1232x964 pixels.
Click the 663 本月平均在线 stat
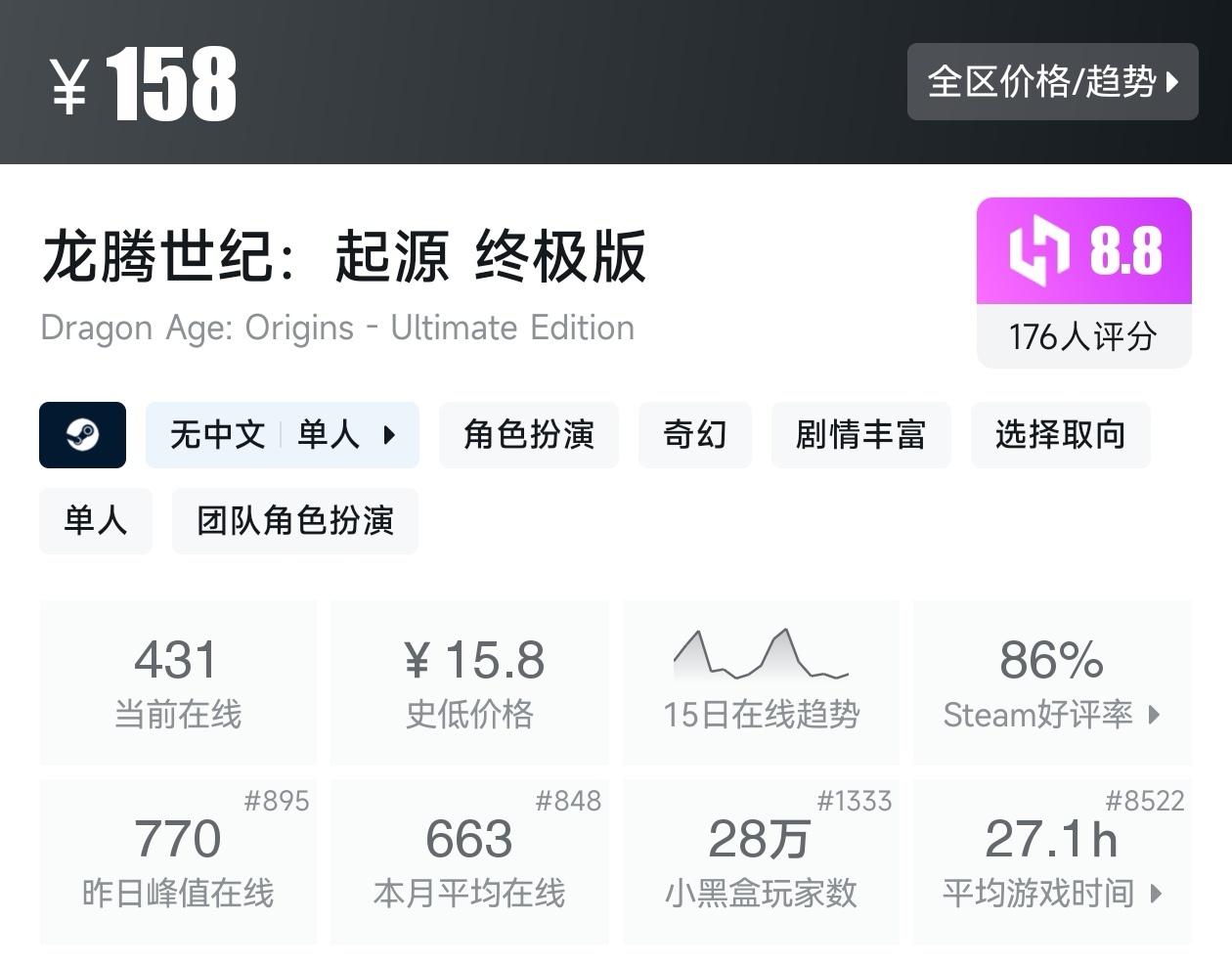point(469,861)
